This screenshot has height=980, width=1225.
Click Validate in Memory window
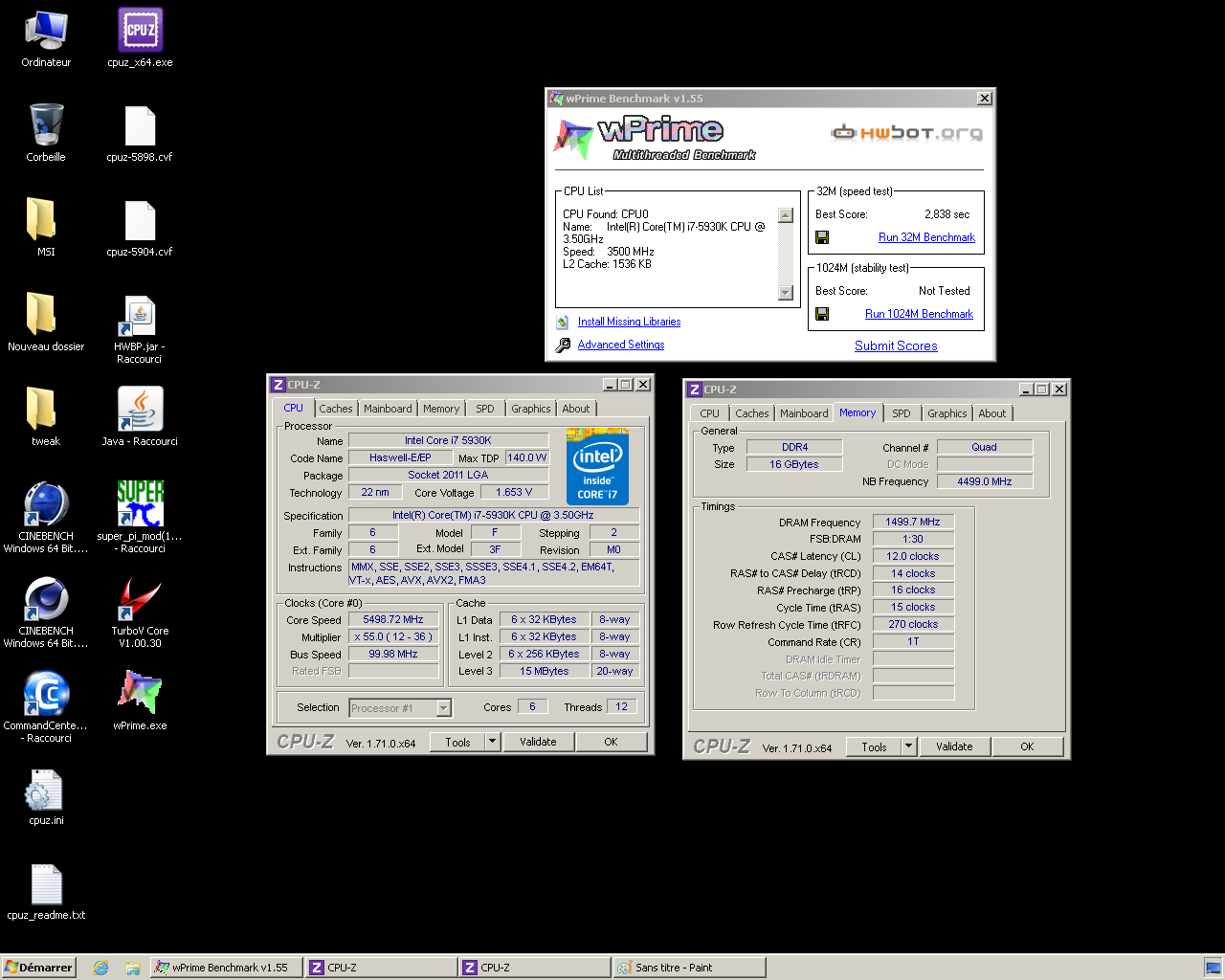pos(954,746)
